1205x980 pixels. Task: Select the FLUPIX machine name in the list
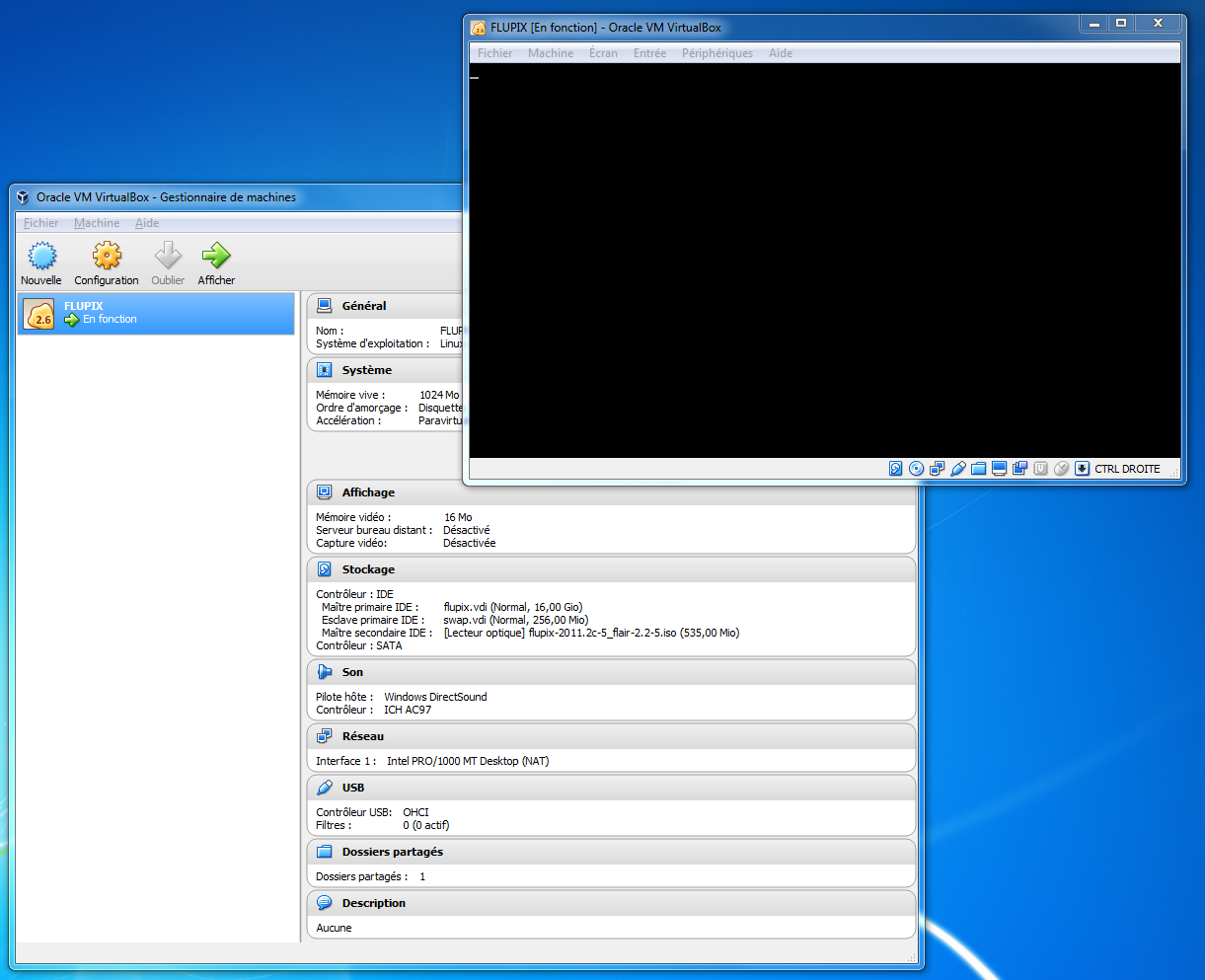click(84, 306)
